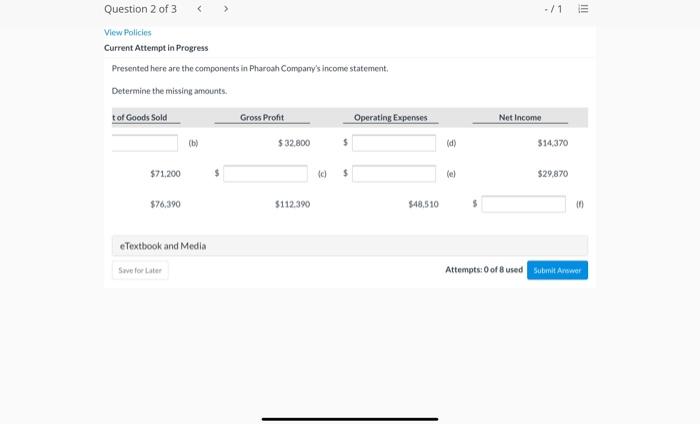Open the question list icon
Viewport: 700px width, 425px height.
pos(583,9)
